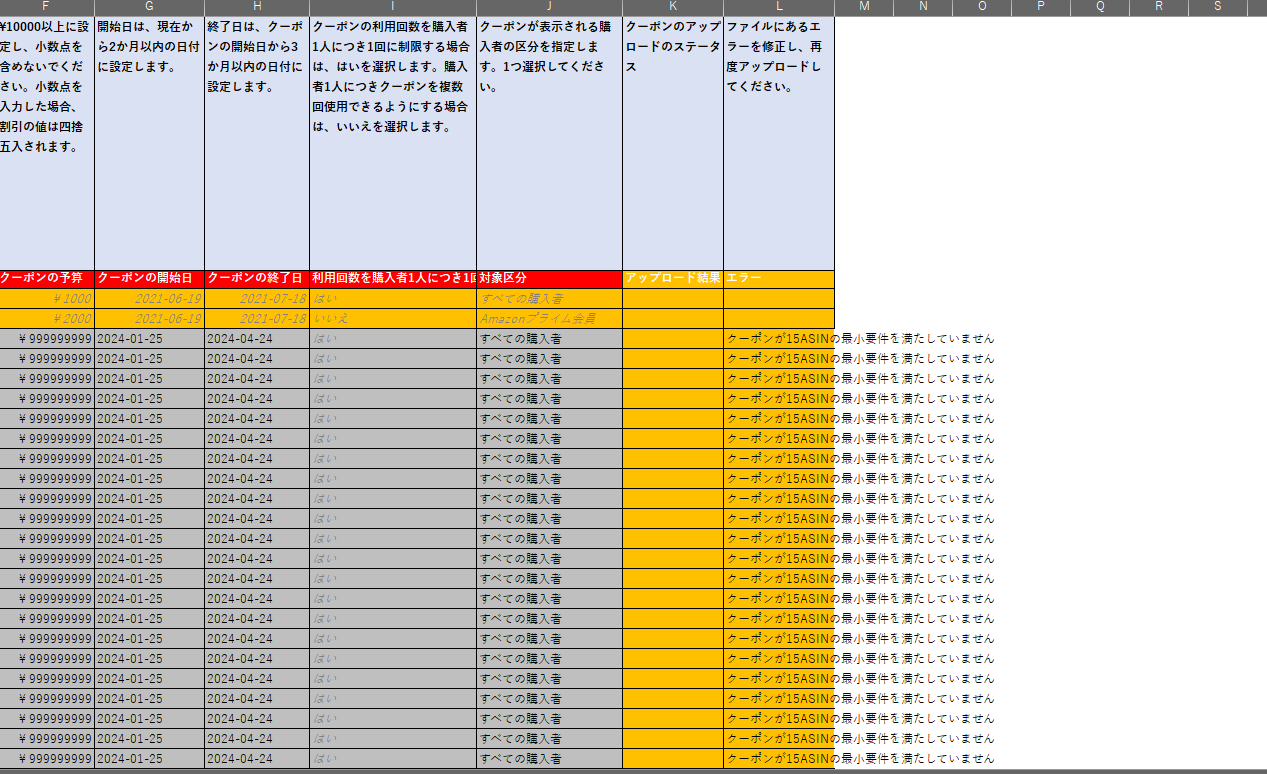The image size is (1267, 774).
Task: Click the クーポンが表示される購入者の区分 description cell
Action: click(549, 142)
